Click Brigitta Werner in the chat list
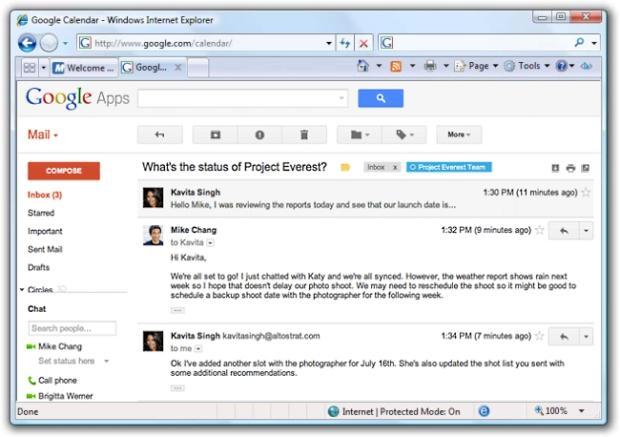Image resolution: width=620 pixels, height=437 pixels. (66, 396)
